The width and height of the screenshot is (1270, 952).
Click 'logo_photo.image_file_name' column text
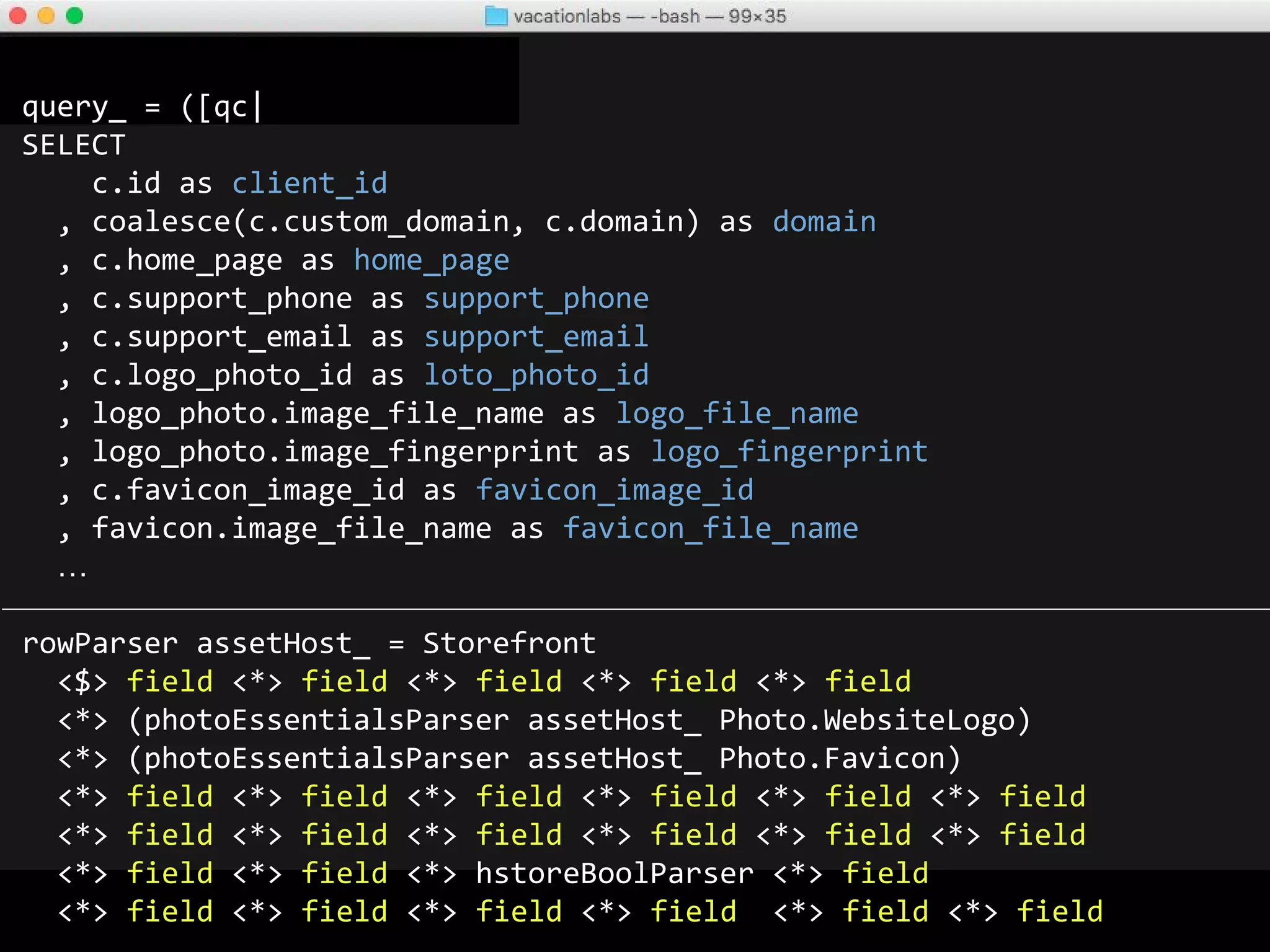point(318,414)
